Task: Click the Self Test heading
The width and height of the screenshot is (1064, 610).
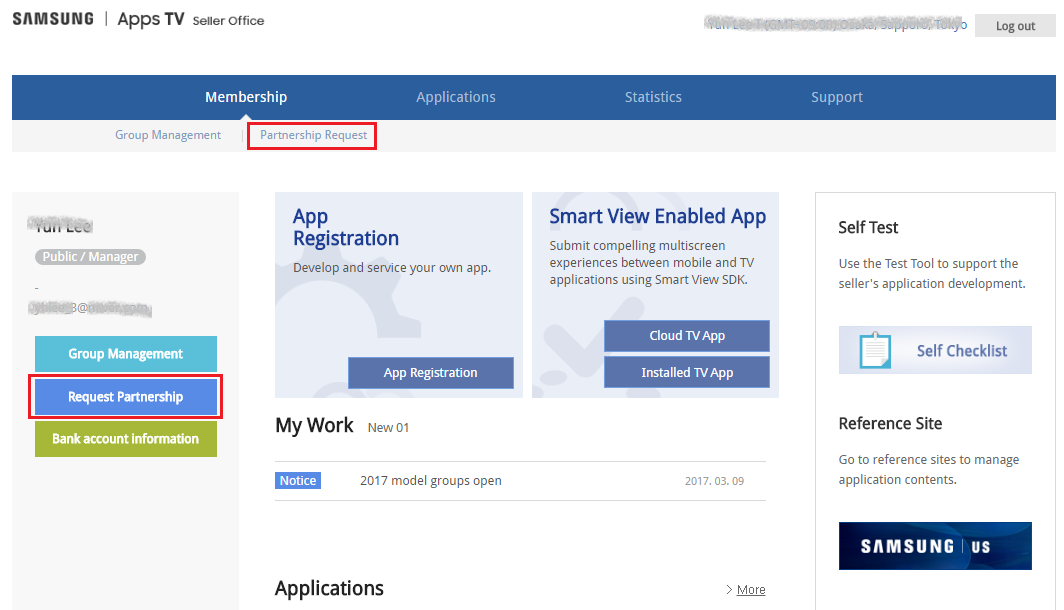Action: (868, 227)
